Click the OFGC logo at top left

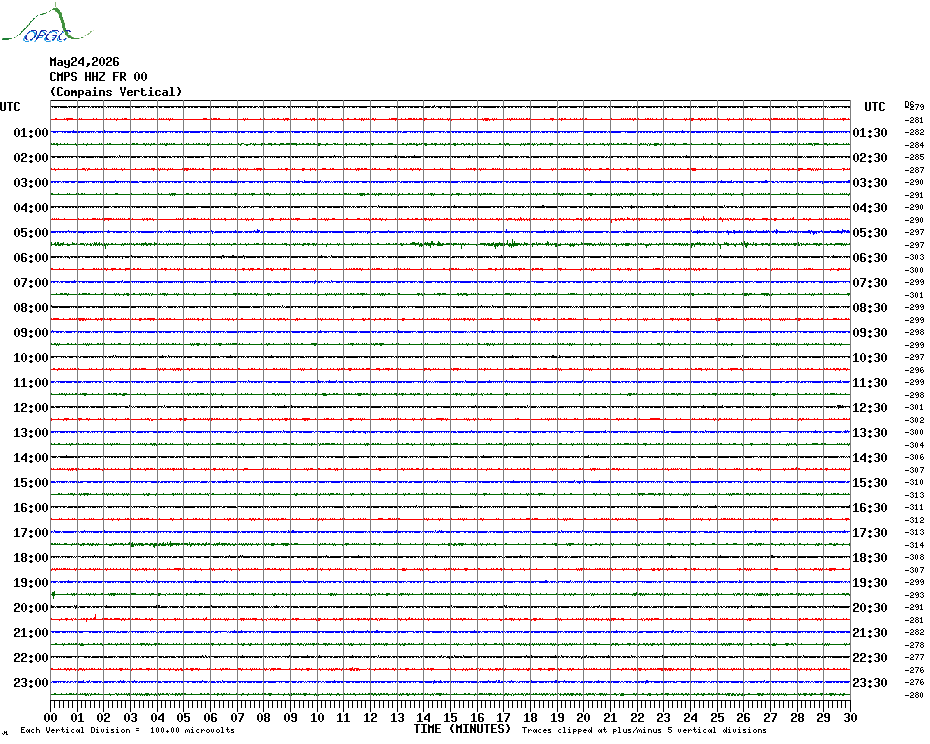coord(47,24)
